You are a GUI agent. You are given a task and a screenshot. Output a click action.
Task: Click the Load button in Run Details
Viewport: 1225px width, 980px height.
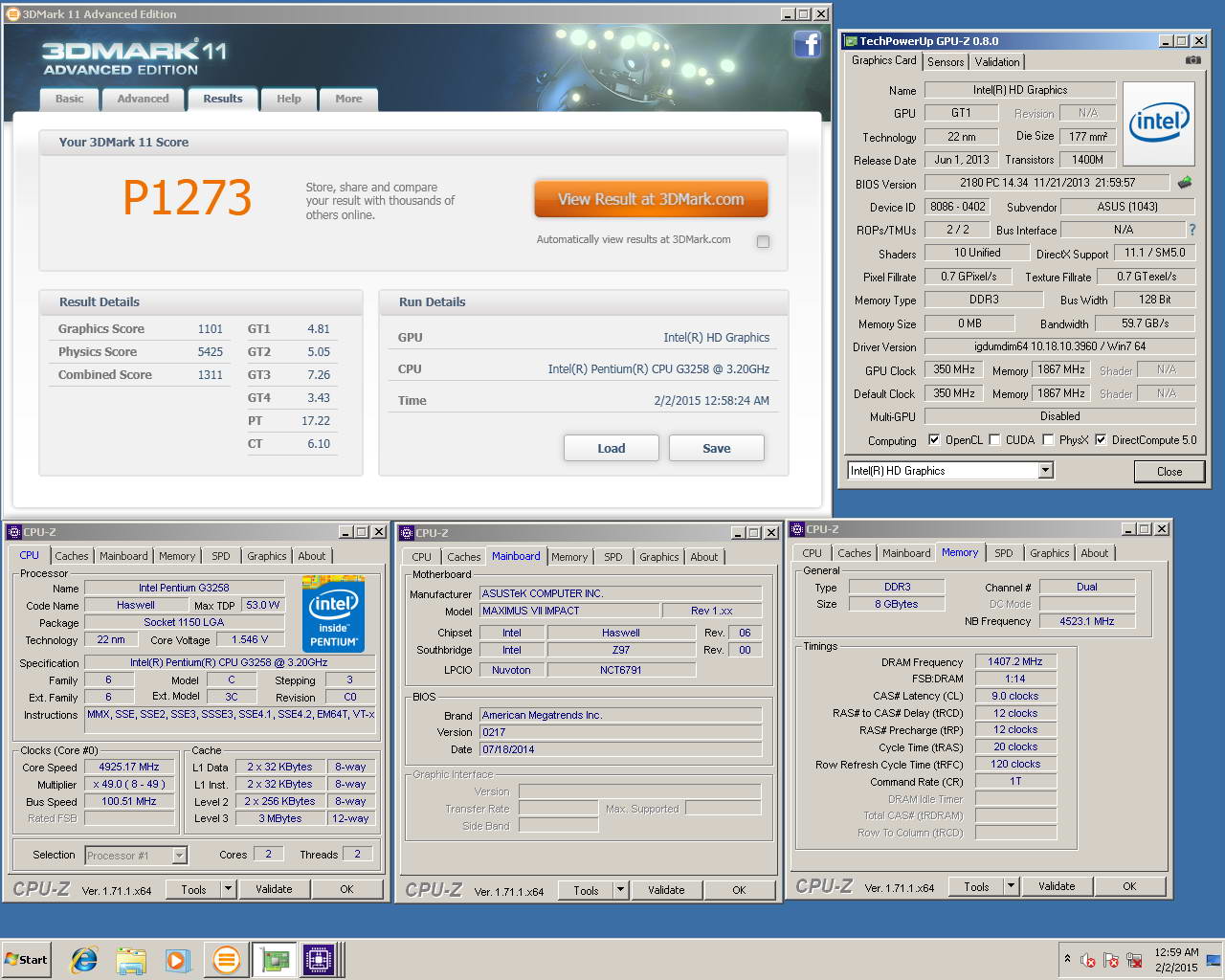(x=611, y=448)
